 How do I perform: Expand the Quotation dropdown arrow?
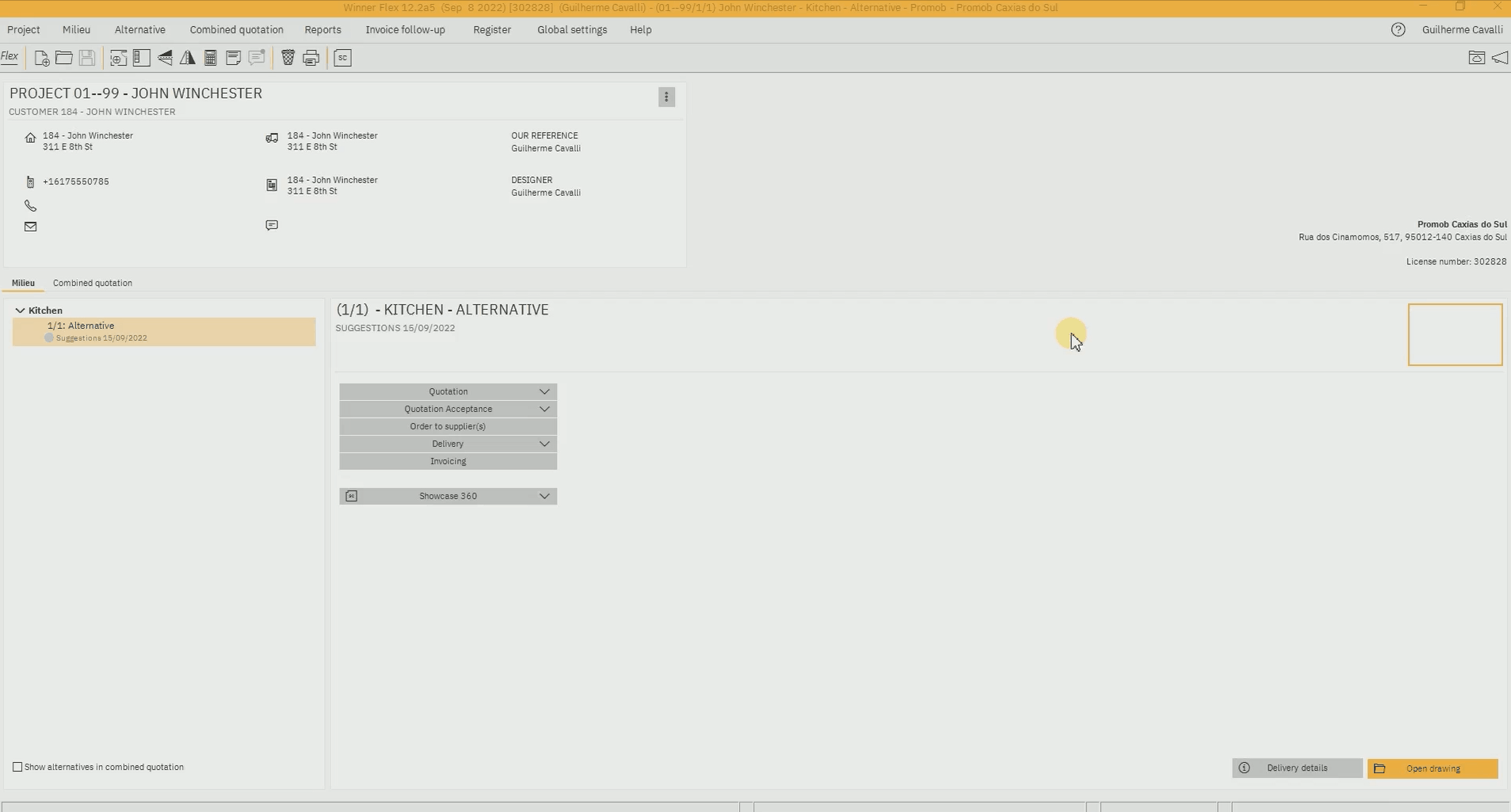point(544,391)
